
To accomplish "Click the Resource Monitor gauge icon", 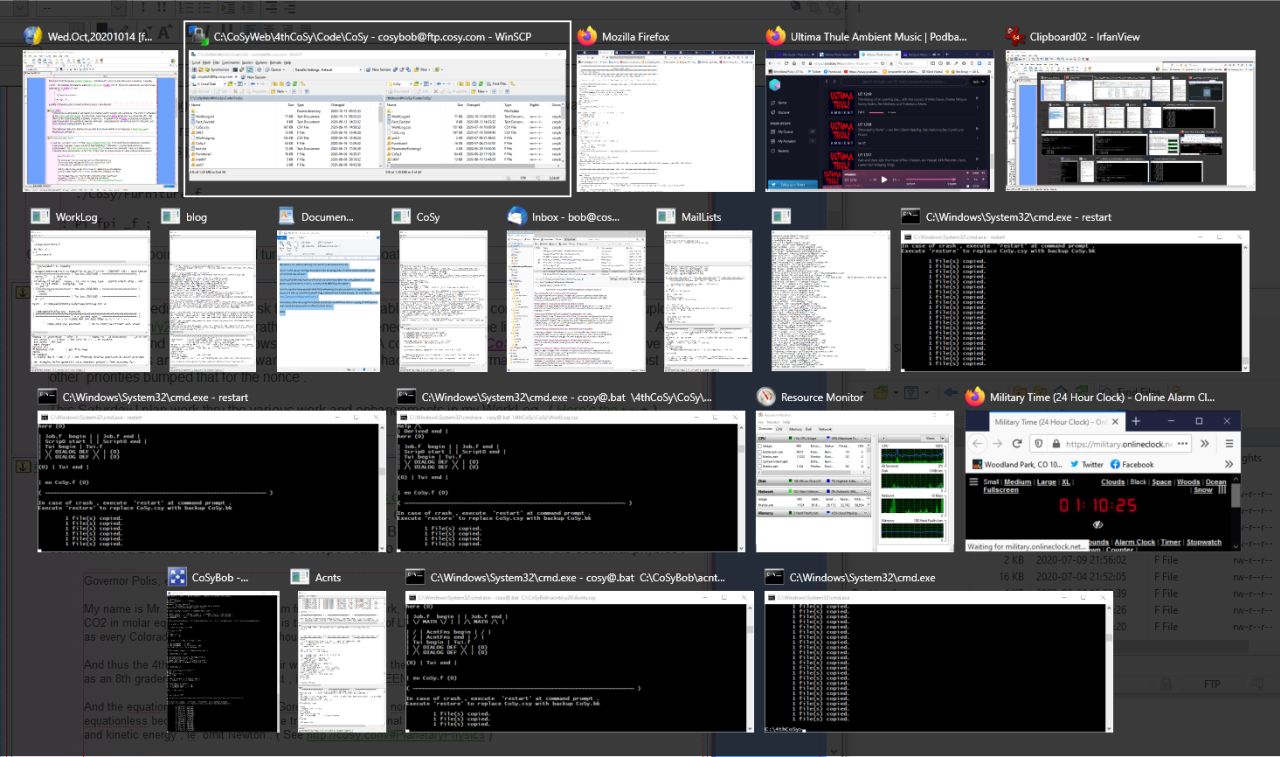I will pos(765,396).
